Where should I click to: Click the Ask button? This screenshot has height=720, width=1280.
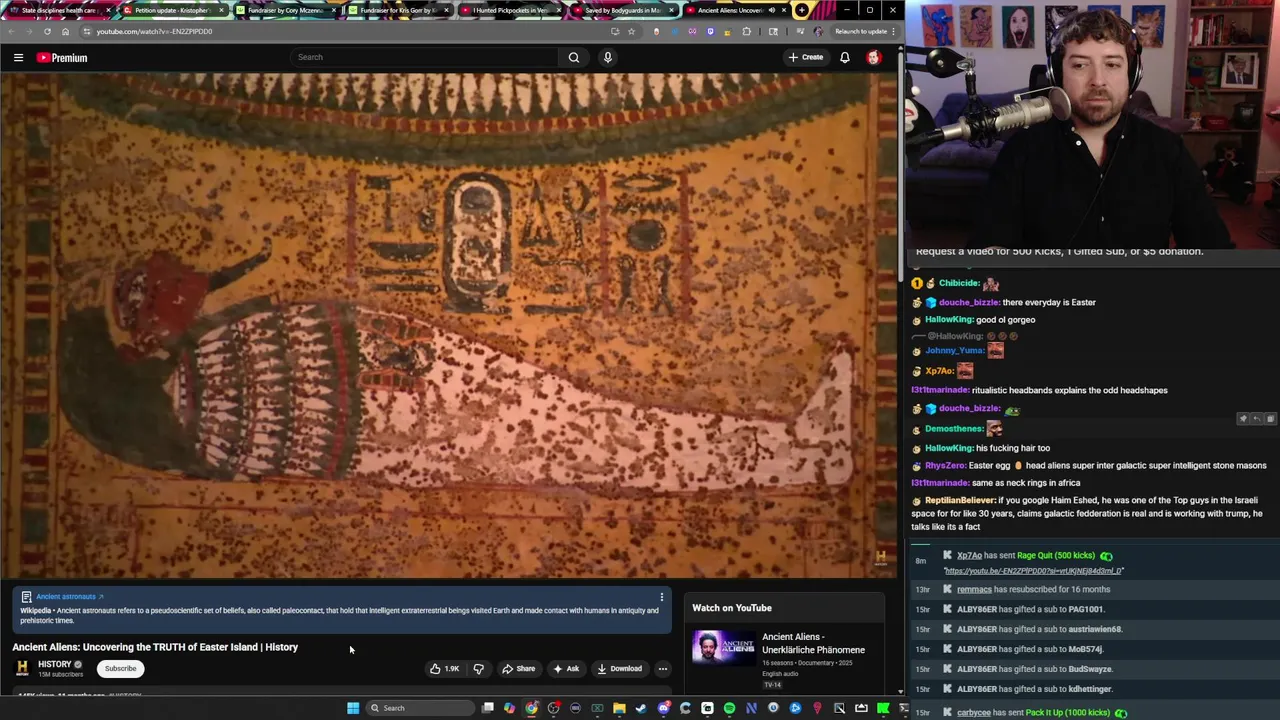point(566,668)
